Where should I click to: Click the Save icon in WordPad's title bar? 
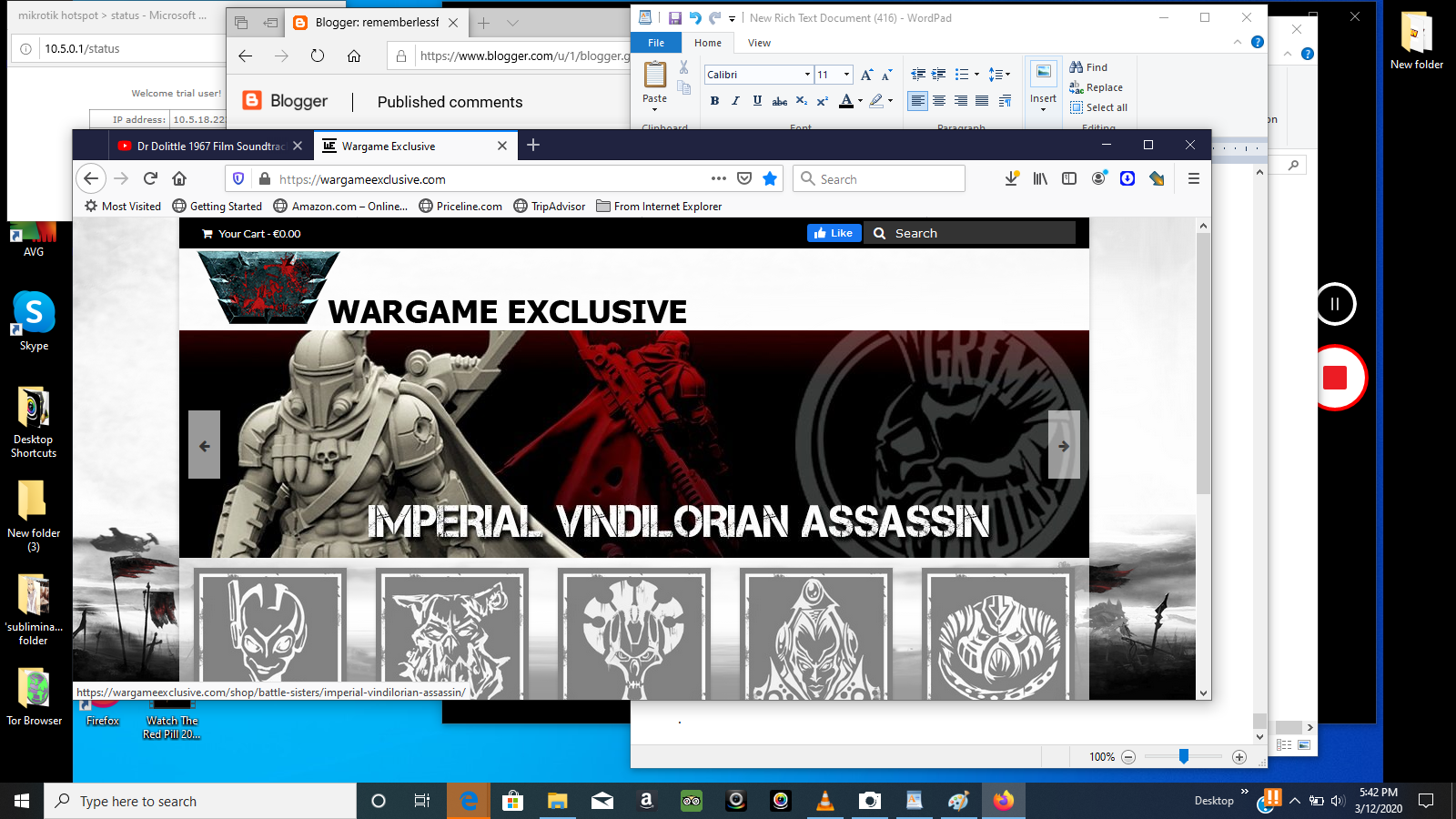click(674, 18)
